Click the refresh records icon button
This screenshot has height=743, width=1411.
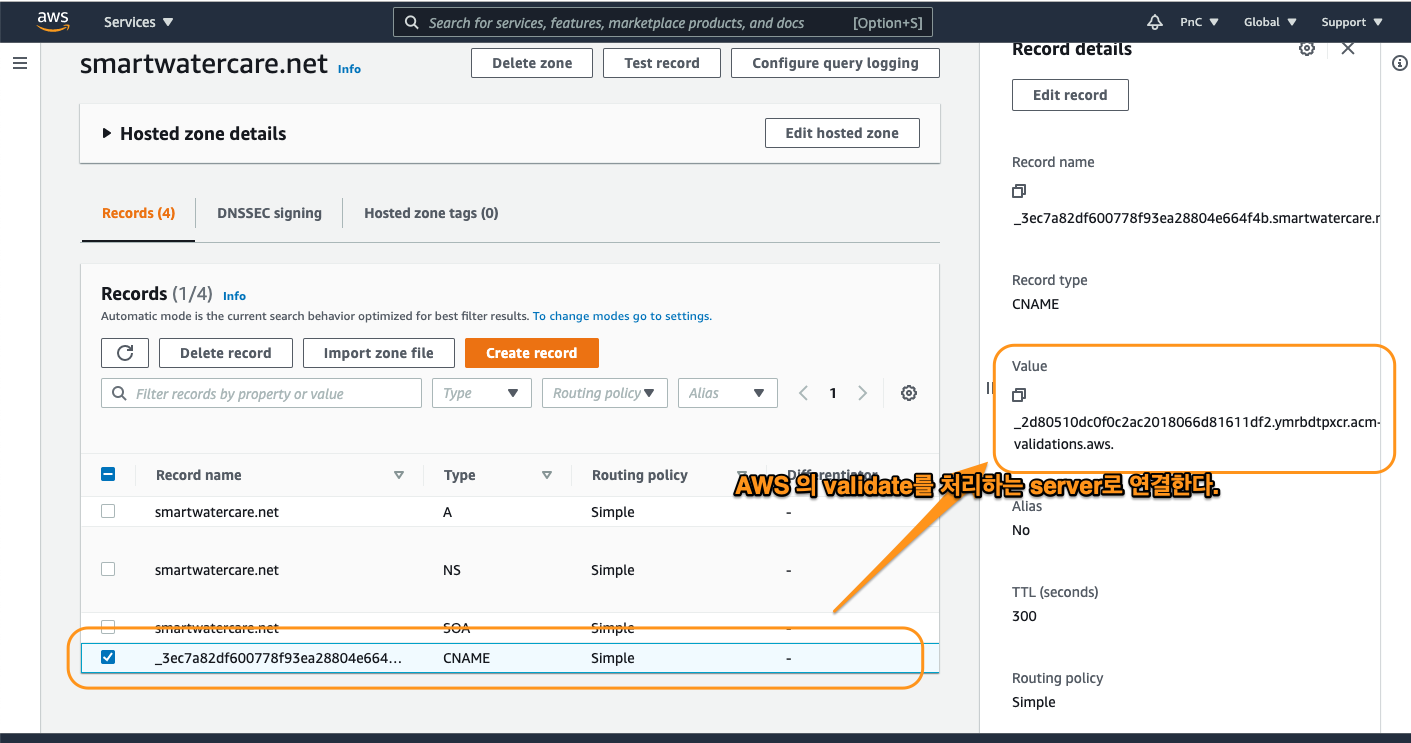point(125,353)
